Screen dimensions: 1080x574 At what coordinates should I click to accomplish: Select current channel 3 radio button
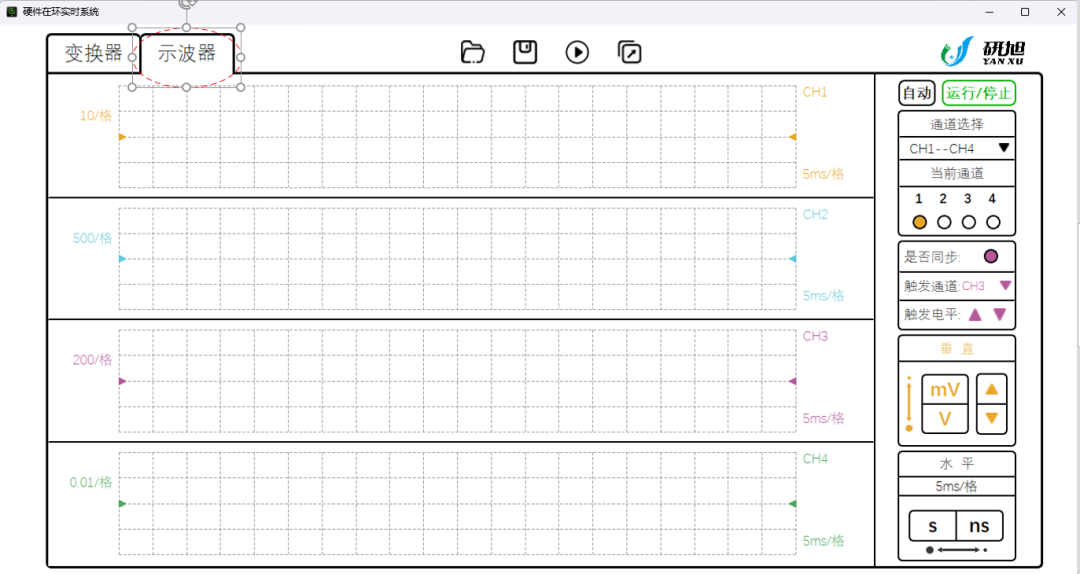pyautogui.click(x=968, y=222)
